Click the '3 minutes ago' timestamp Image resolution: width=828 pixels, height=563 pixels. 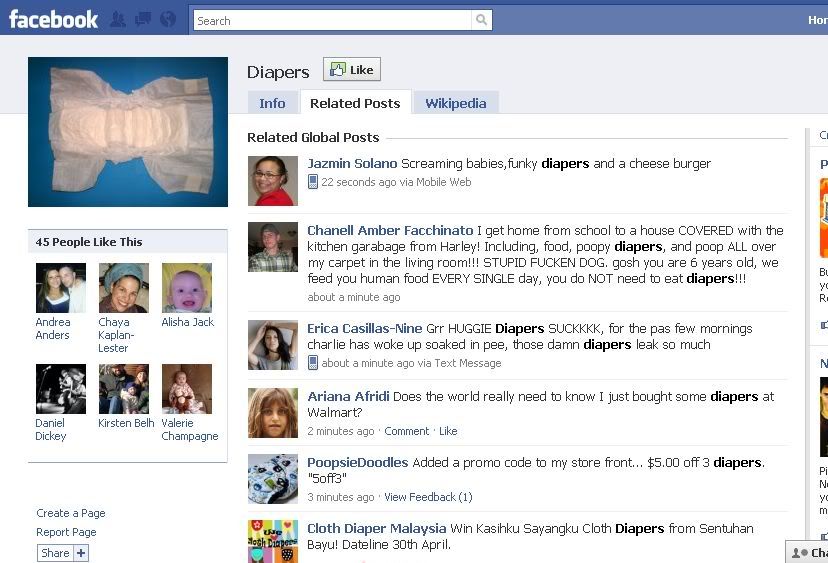click(341, 497)
